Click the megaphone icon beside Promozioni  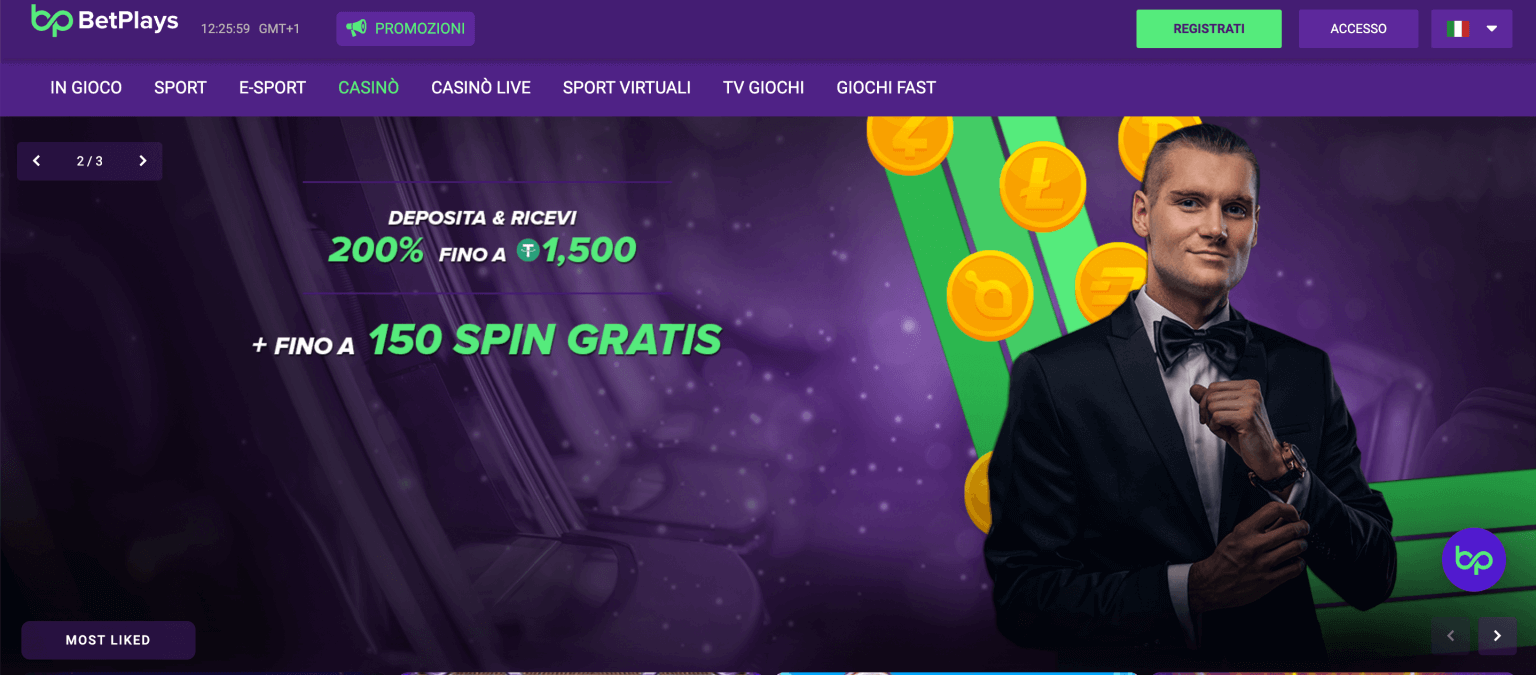tap(356, 29)
